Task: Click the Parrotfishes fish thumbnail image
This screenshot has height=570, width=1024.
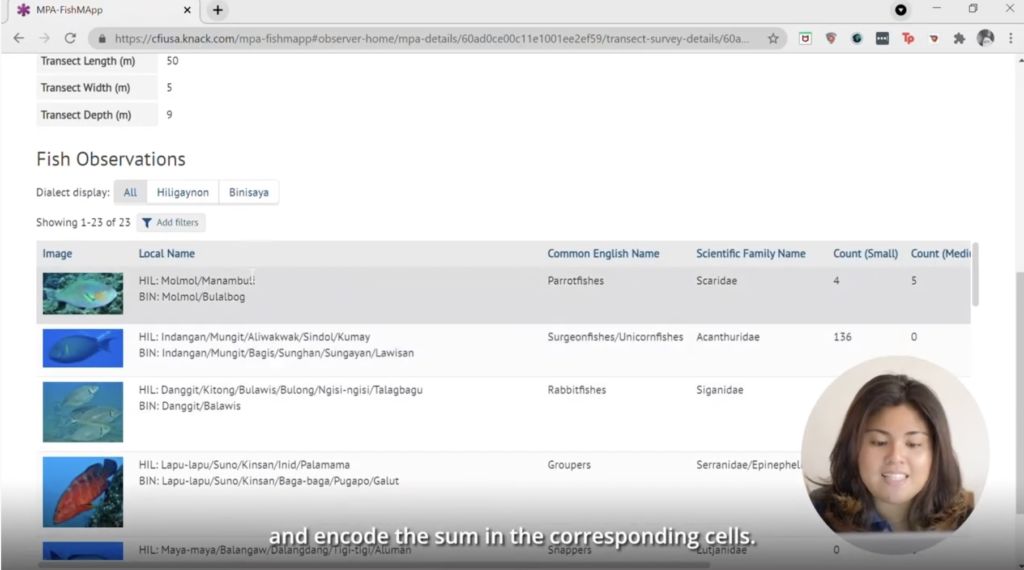Action: (82, 293)
